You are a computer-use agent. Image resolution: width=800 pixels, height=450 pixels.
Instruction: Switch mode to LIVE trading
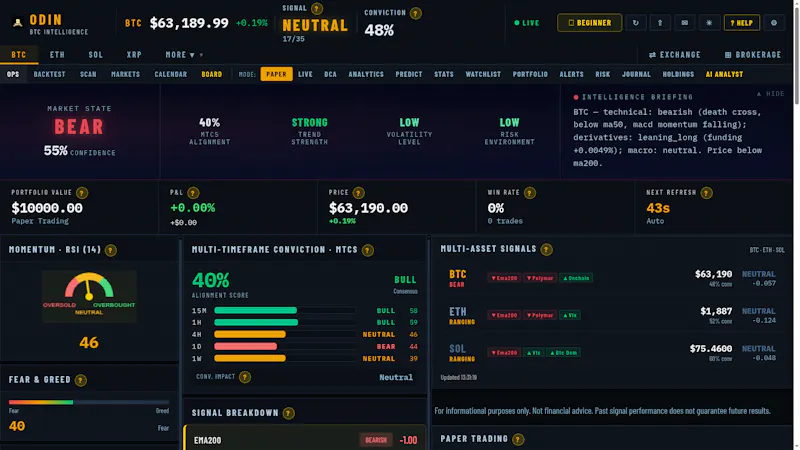click(x=305, y=74)
